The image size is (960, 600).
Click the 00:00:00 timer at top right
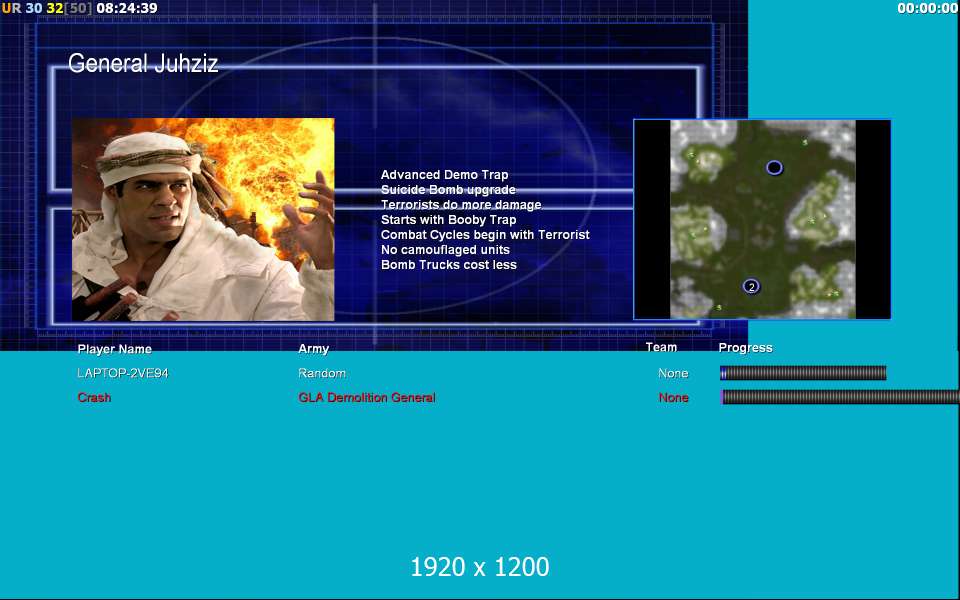(928, 8)
